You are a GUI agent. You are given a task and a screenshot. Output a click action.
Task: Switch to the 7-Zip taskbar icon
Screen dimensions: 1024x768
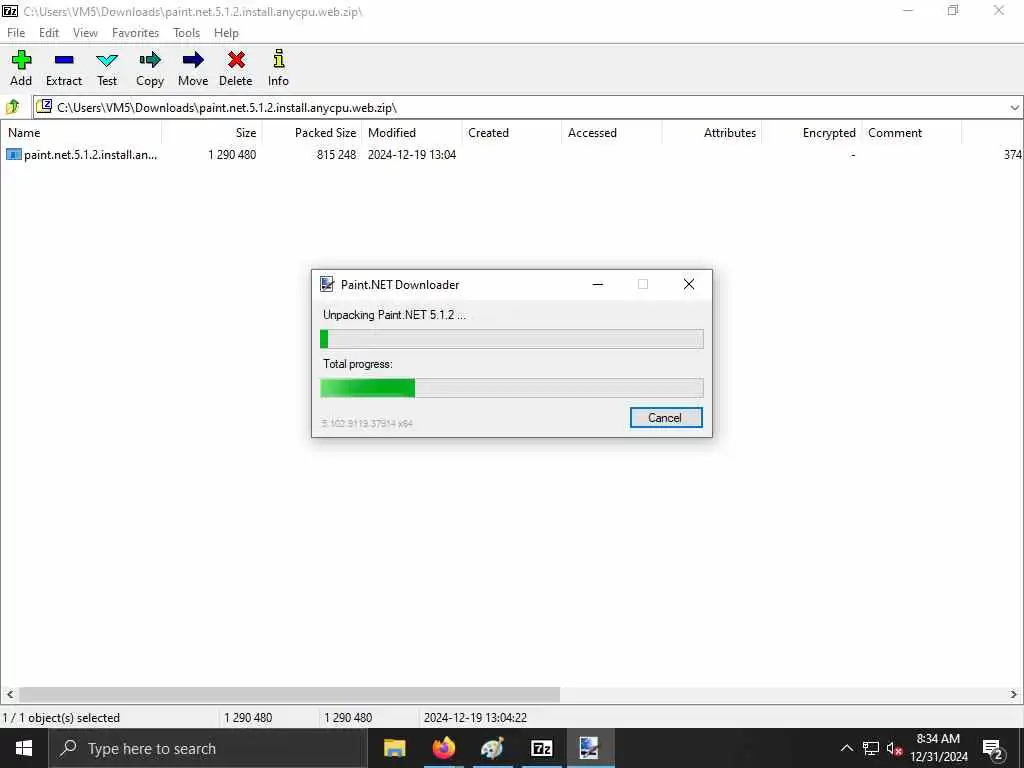541,748
